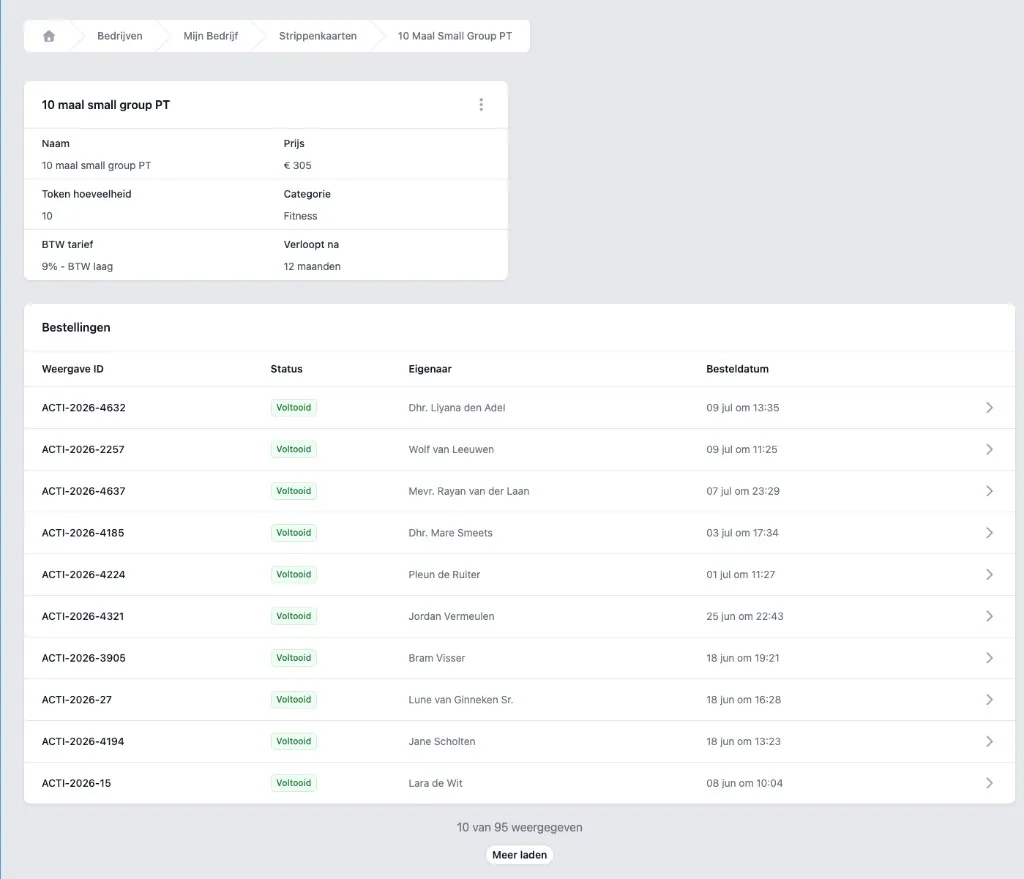Click the 10 van 95 weergegeven text
1024x879 pixels.
[x=519, y=827]
